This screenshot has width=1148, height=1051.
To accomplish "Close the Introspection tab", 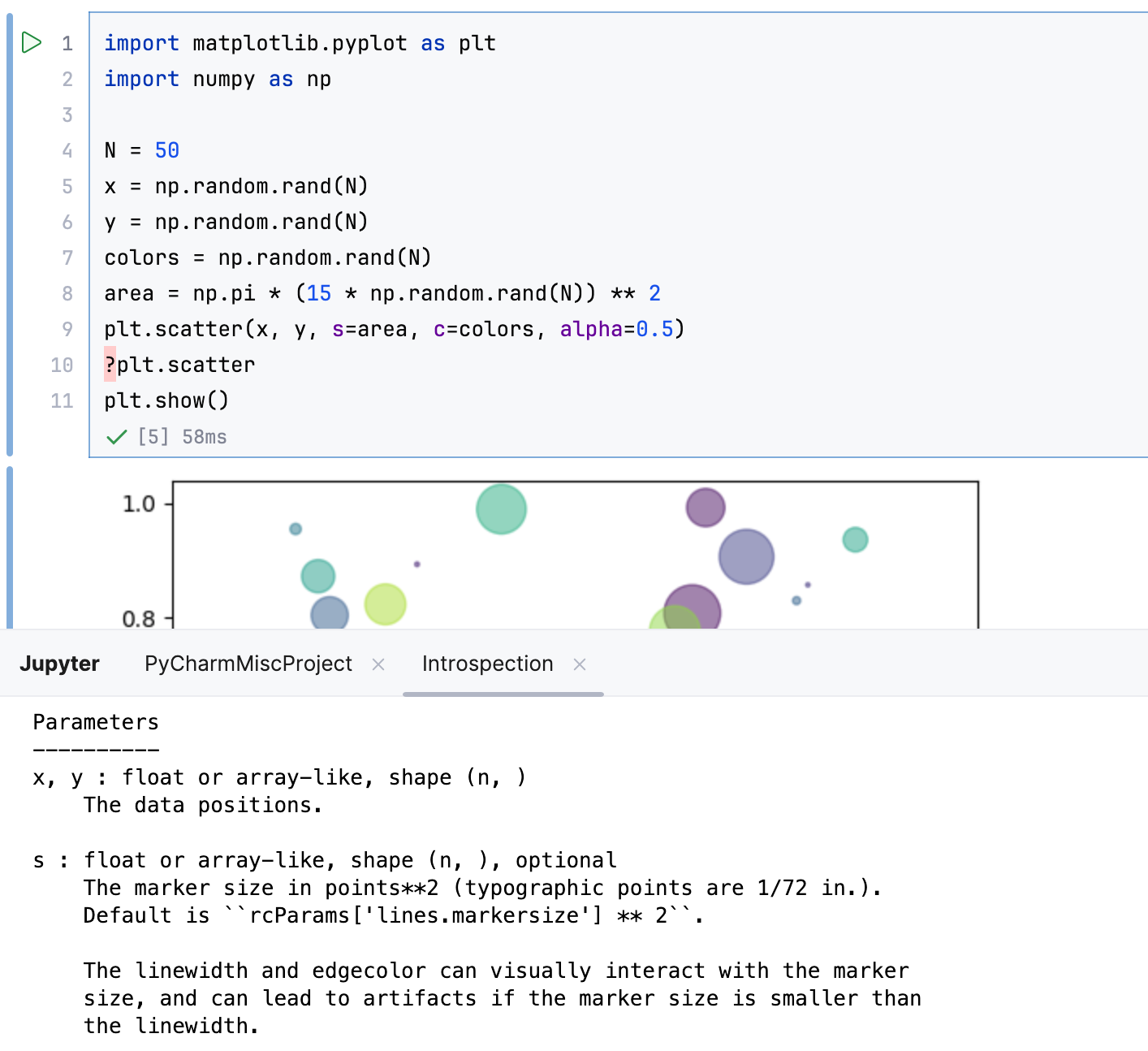I will click(580, 664).
